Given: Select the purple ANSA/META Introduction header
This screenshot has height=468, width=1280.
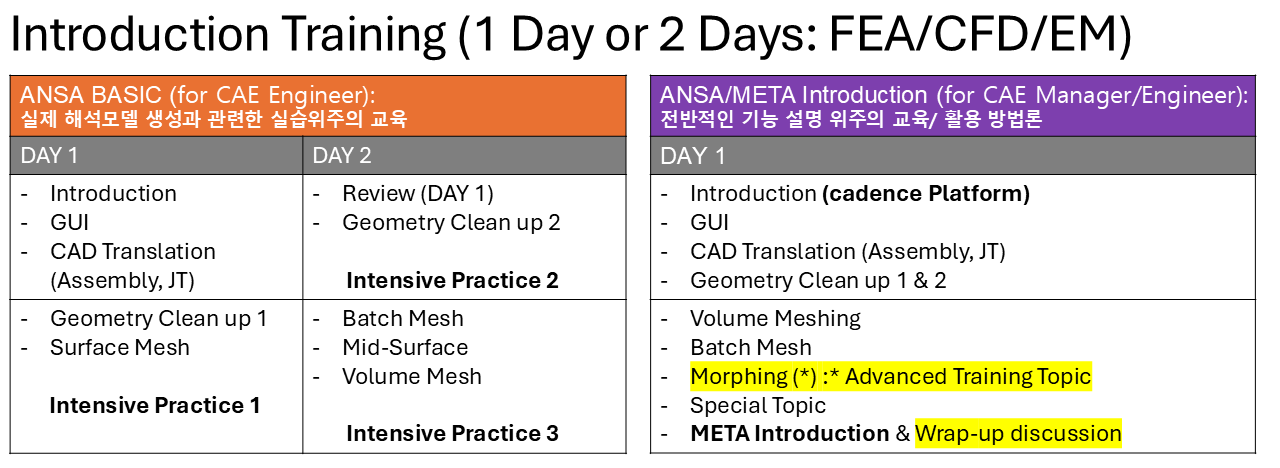Looking at the screenshot, I should pyautogui.click(x=953, y=106).
